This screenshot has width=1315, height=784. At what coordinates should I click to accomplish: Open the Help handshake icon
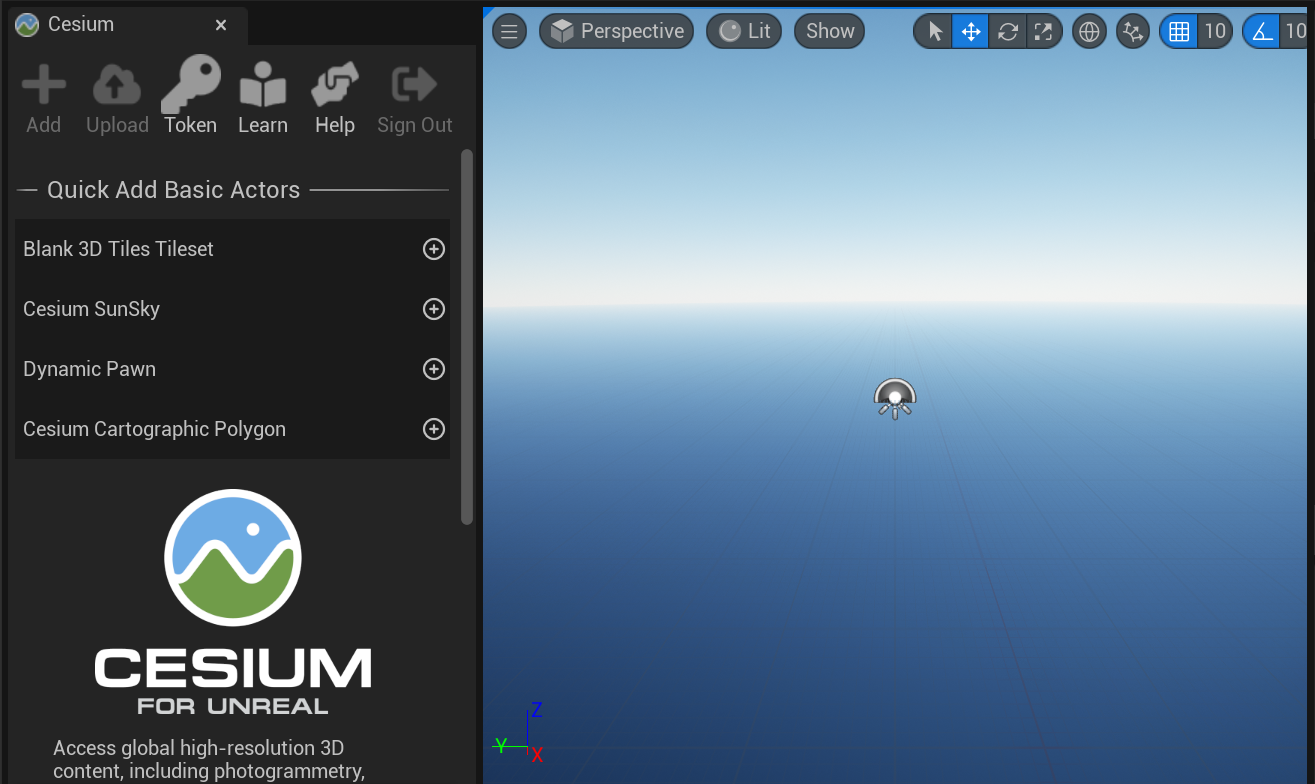coord(335,86)
